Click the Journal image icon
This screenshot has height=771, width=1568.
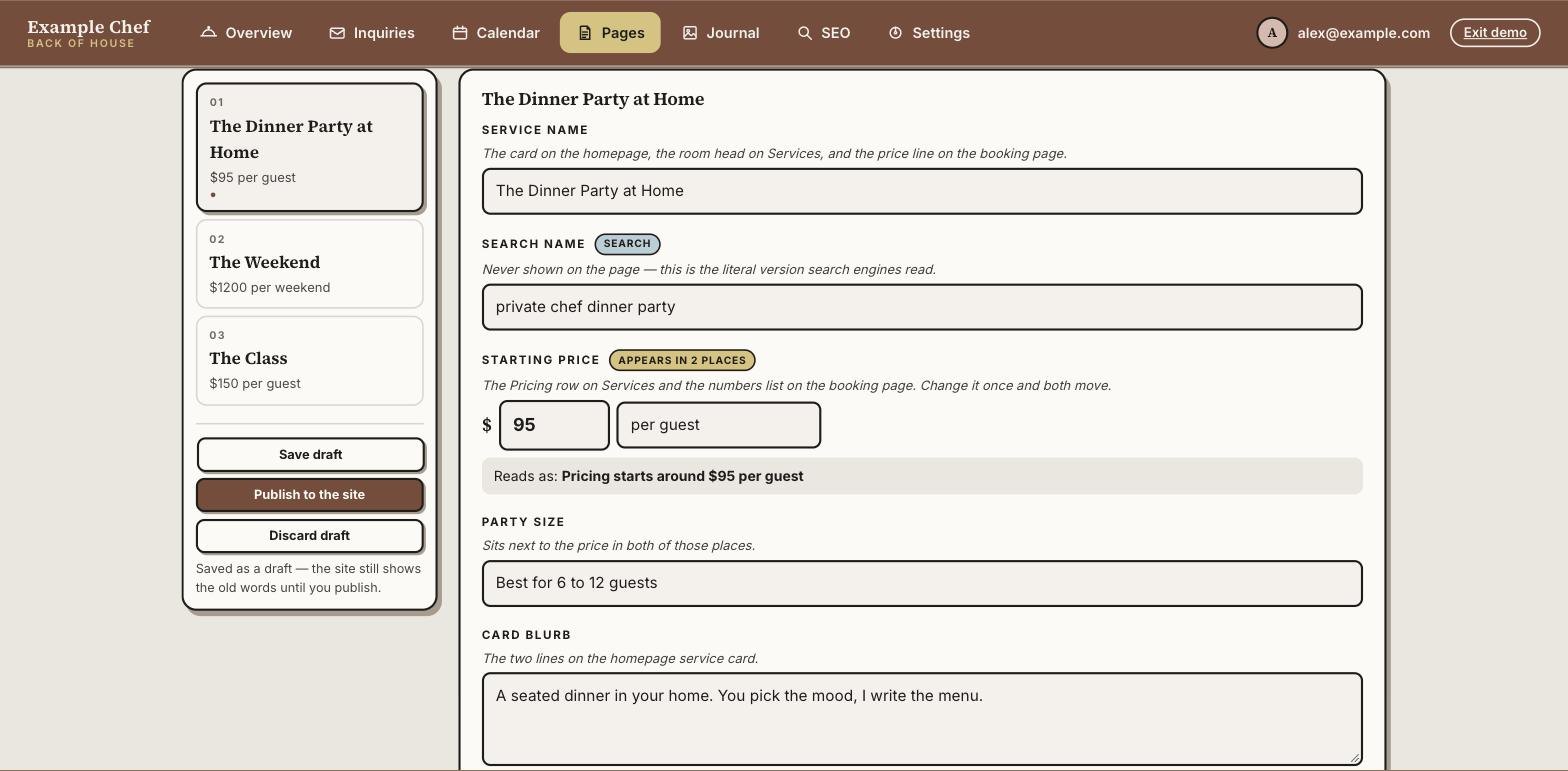tap(690, 33)
